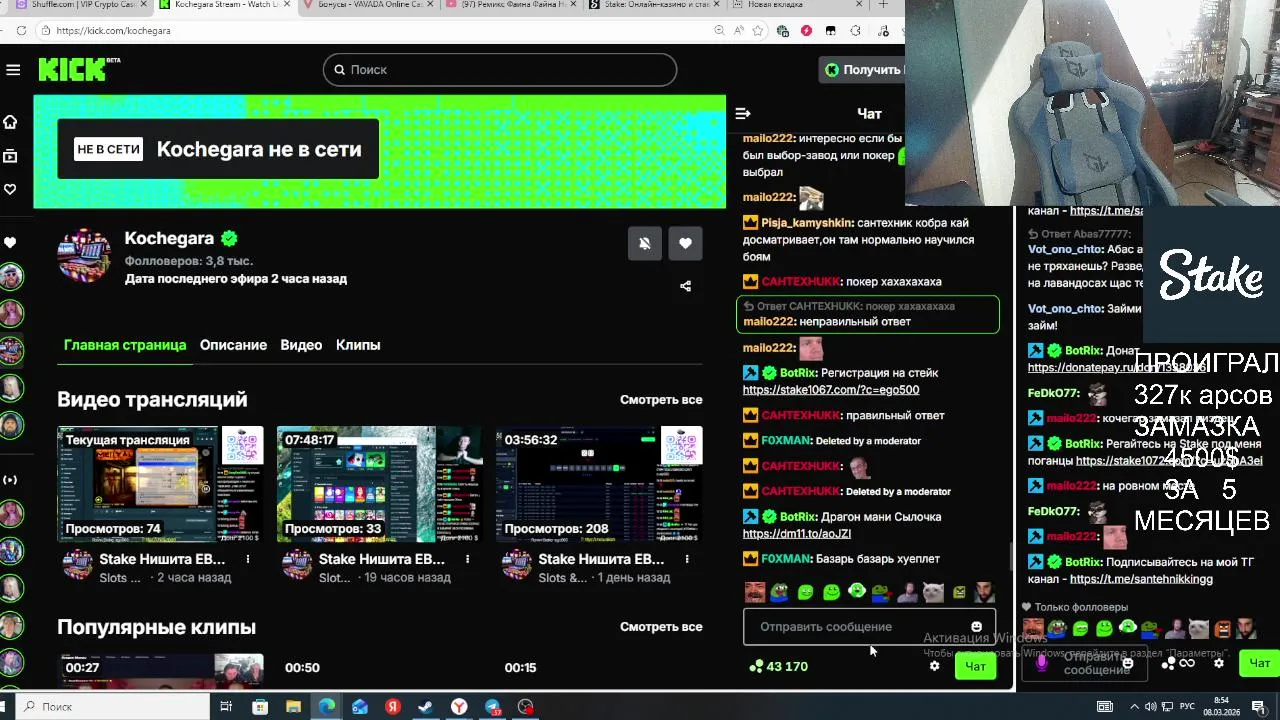Open the Following heart icon in sidebar

10,189
